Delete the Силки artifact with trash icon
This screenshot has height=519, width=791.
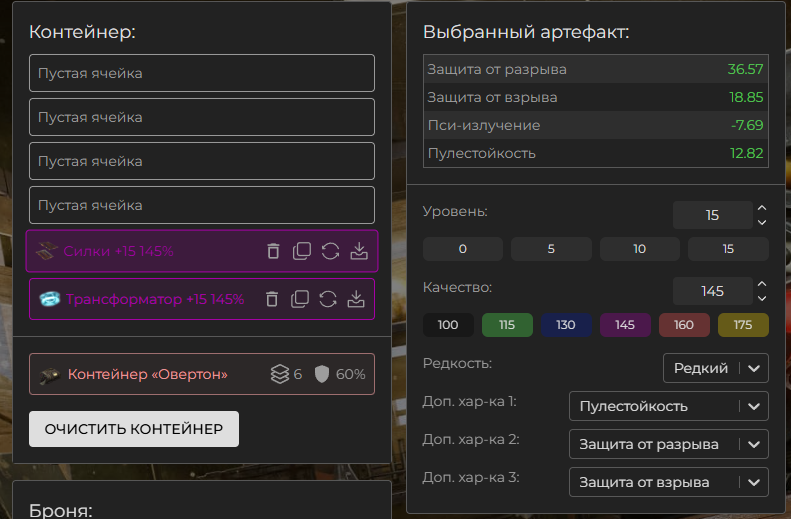click(x=273, y=251)
